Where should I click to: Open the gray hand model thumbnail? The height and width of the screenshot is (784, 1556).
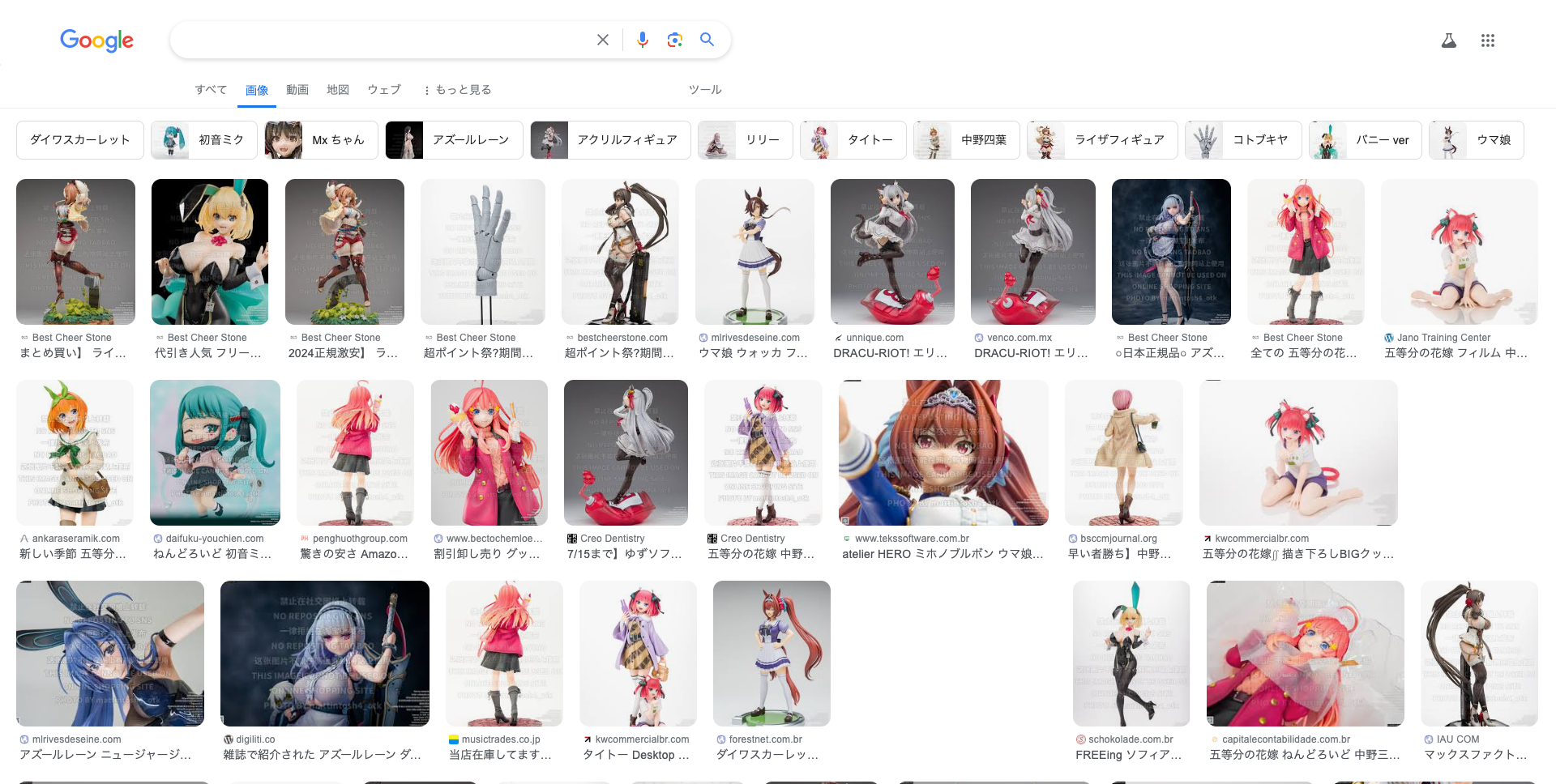pos(483,252)
